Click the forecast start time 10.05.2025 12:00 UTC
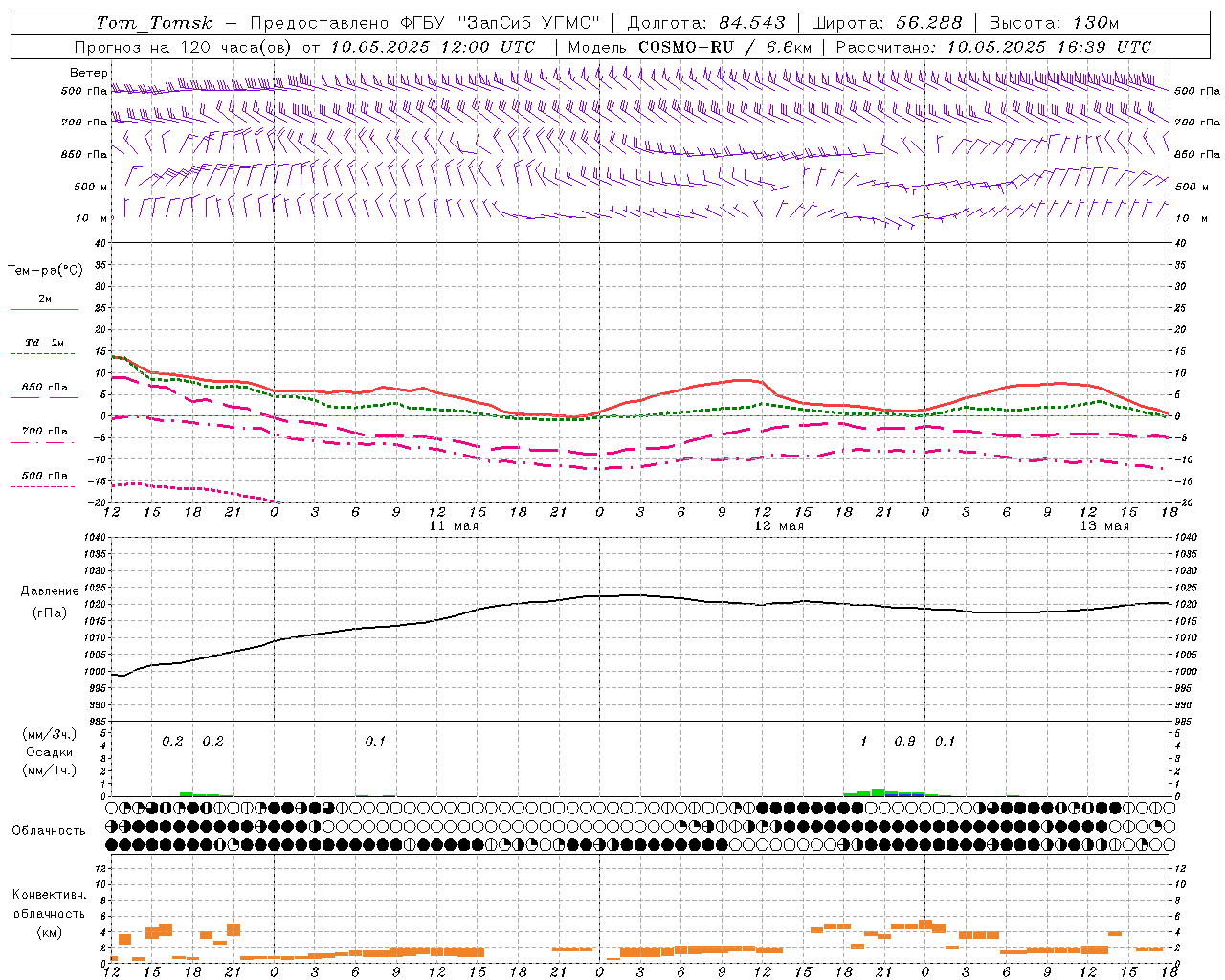The height and width of the screenshot is (980, 1225). point(433,47)
